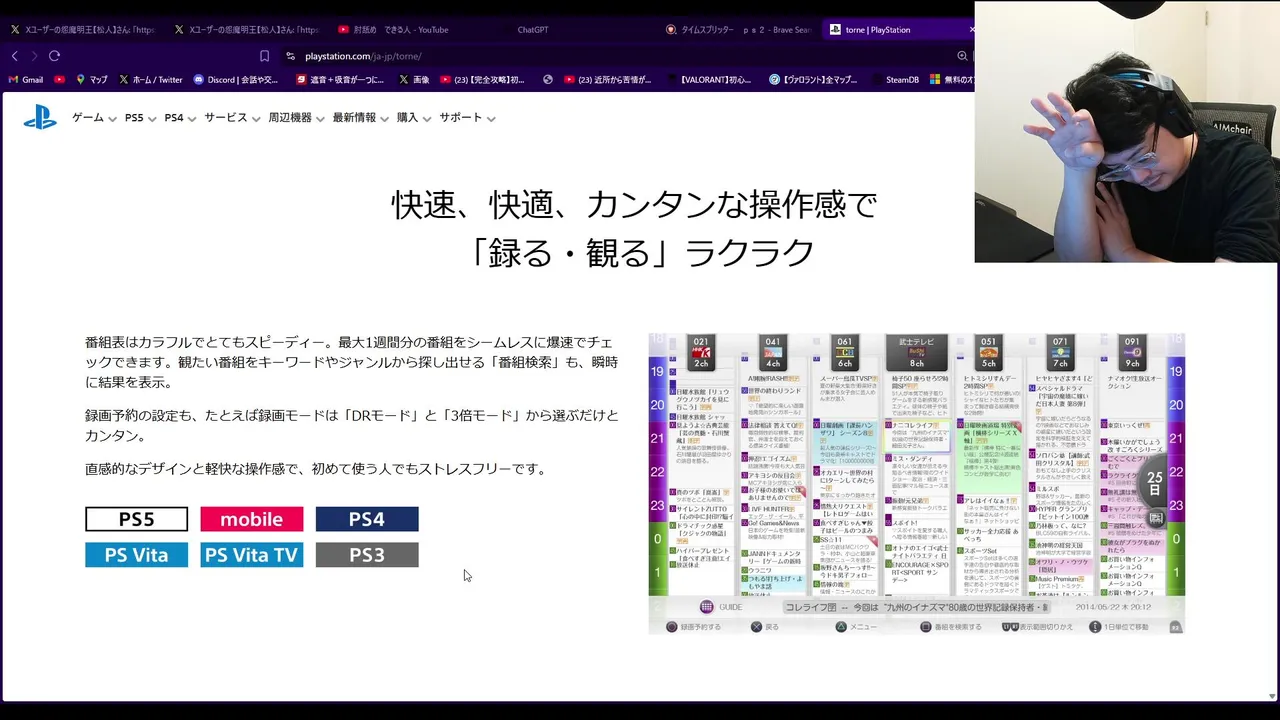
Task: Click the webcam overlay video
Action: coord(1126,131)
